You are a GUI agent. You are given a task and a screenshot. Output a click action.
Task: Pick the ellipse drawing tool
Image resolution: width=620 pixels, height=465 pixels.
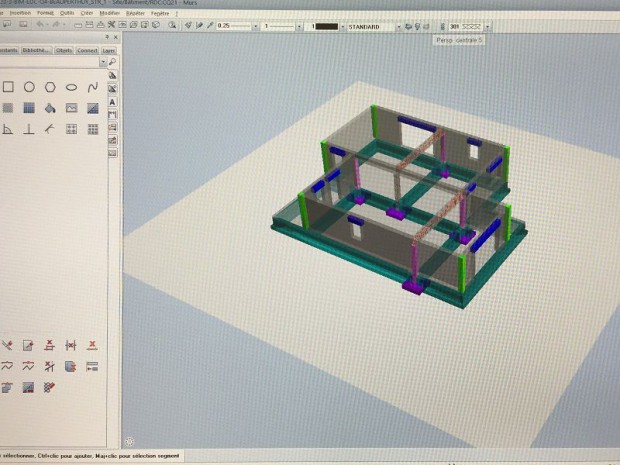coord(71,87)
